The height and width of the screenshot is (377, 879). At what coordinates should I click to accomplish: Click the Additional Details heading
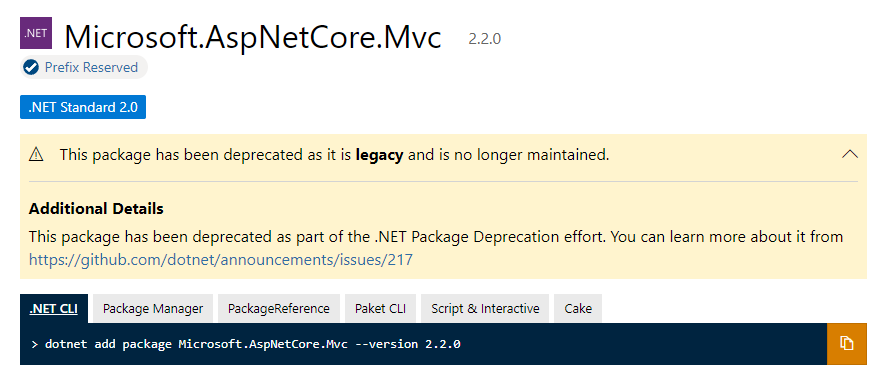[x=96, y=209]
